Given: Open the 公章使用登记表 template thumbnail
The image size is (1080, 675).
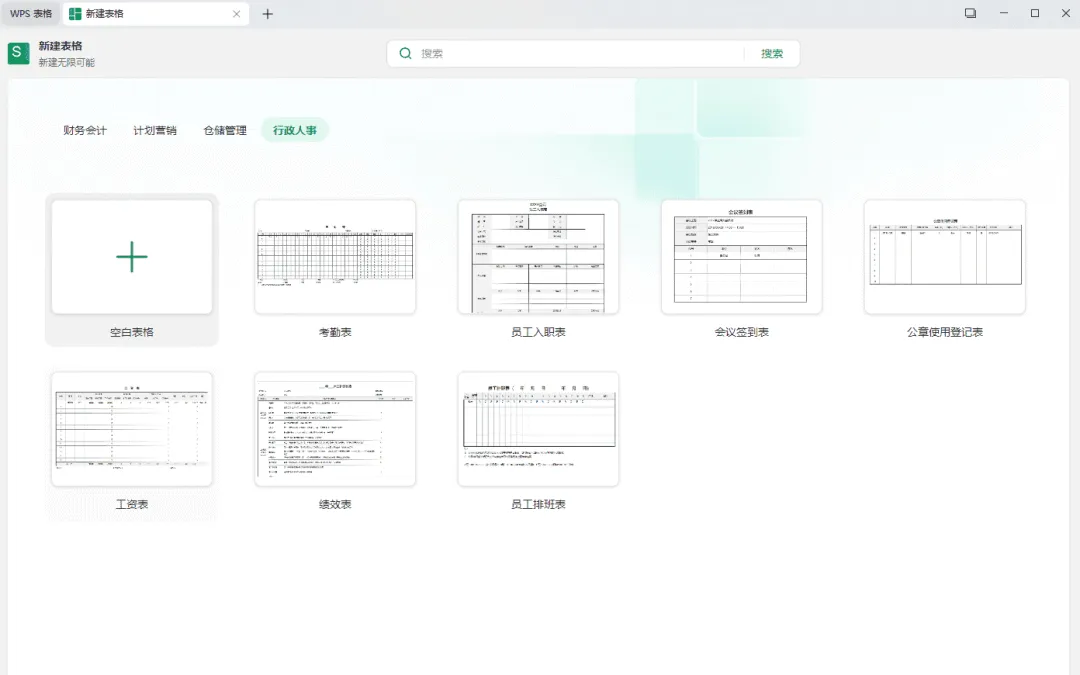Looking at the screenshot, I should click(x=945, y=257).
